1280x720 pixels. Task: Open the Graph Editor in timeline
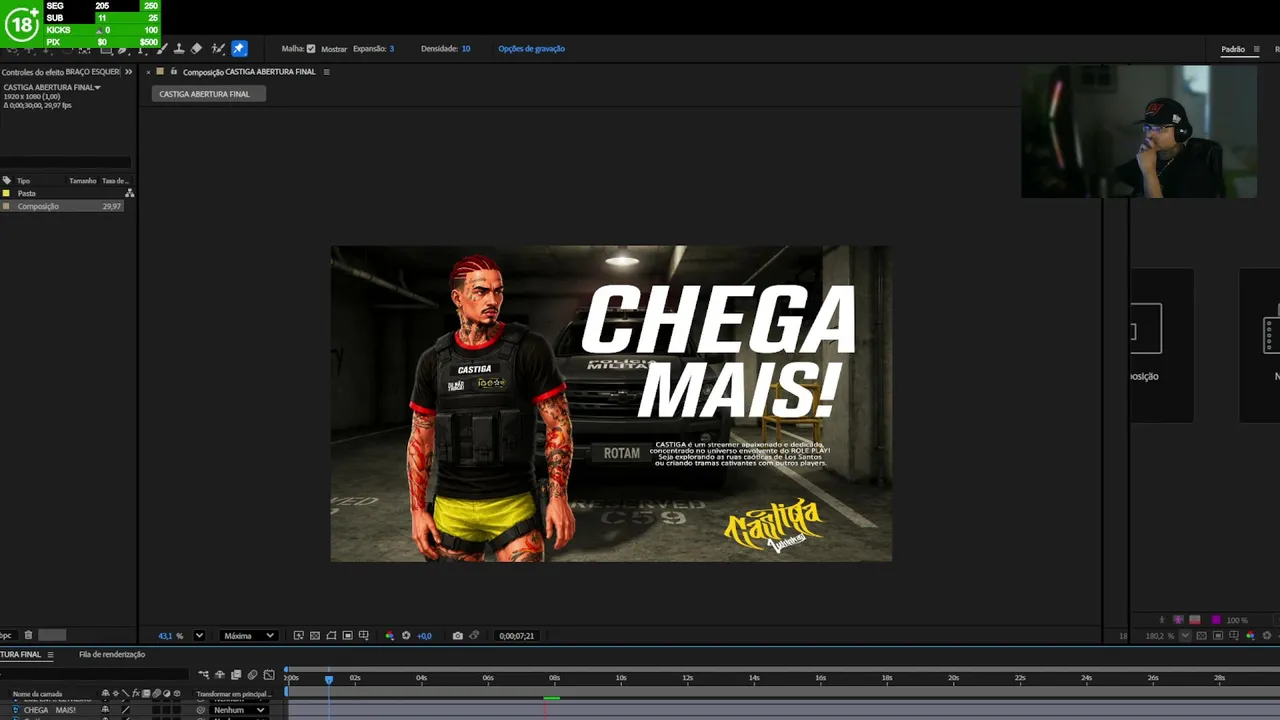(269, 675)
